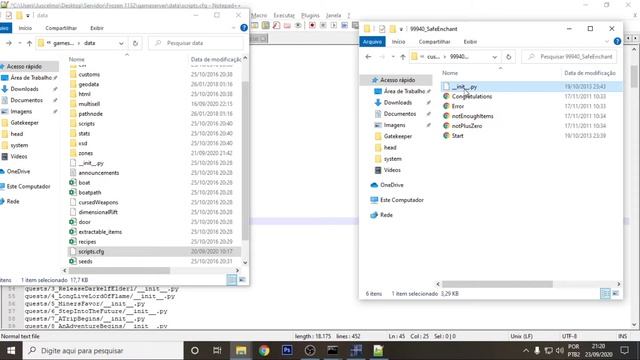Image resolution: width=640 pixels, height=360 pixels.
Task: Go back in SafeEnchant window
Action: (368, 57)
